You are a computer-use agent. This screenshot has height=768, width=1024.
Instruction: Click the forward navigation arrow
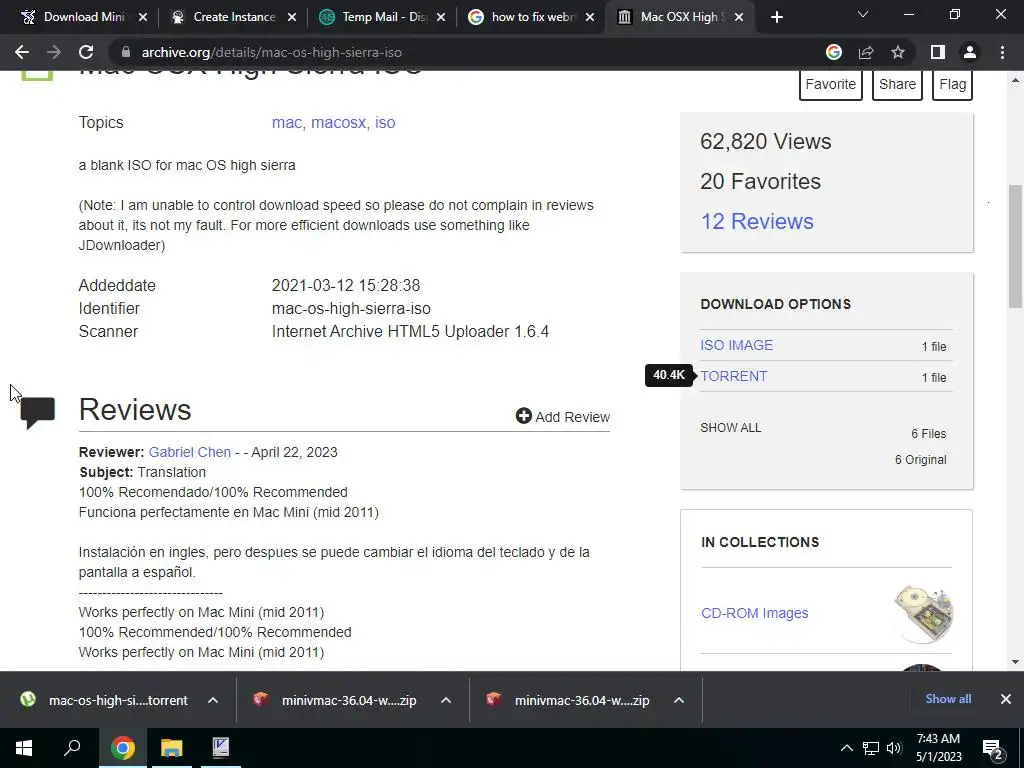[x=54, y=52]
